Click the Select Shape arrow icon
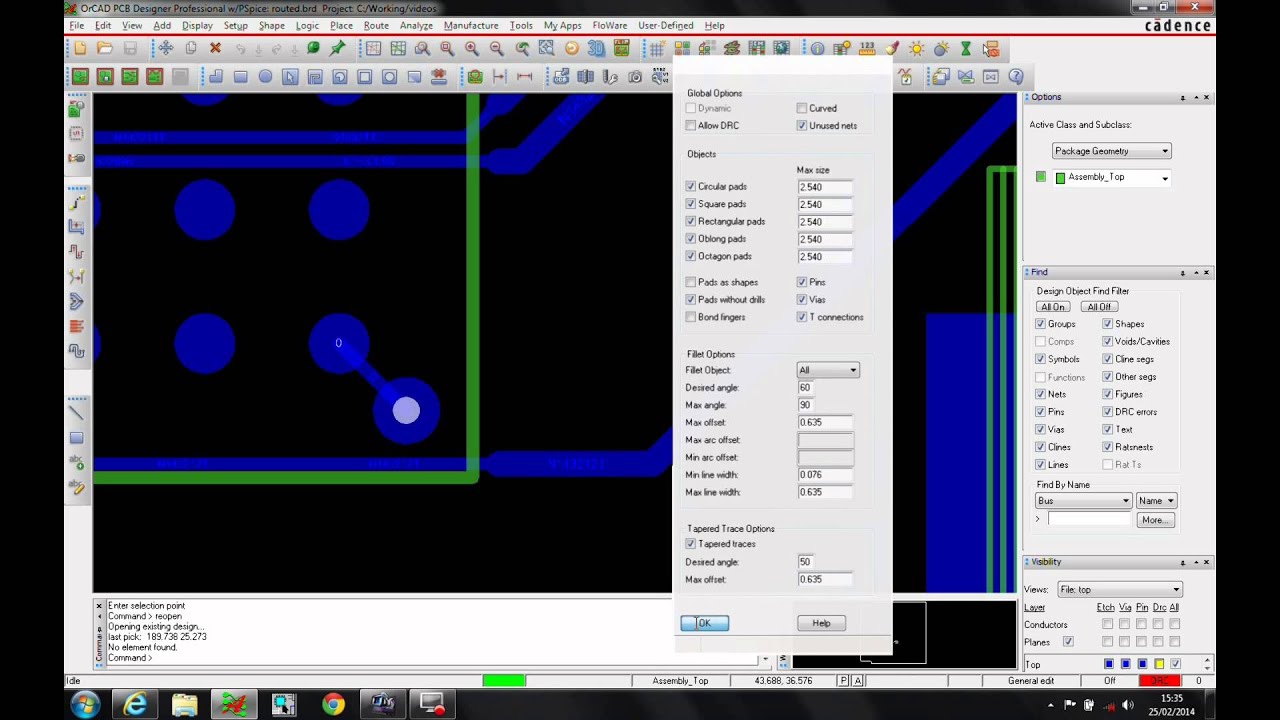Screen dimensions: 1280x720 coord(290,76)
